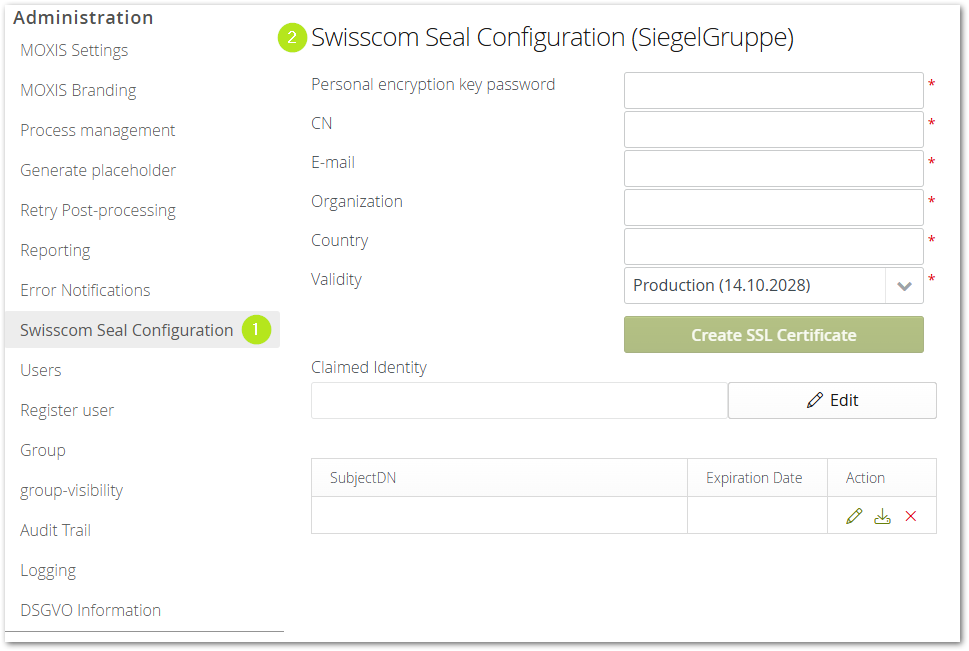Image resolution: width=969 pixels, height=651 pixels.
Task: Open the Production (14.10.2028) validity combo box
Action: (x=755, y=285)
